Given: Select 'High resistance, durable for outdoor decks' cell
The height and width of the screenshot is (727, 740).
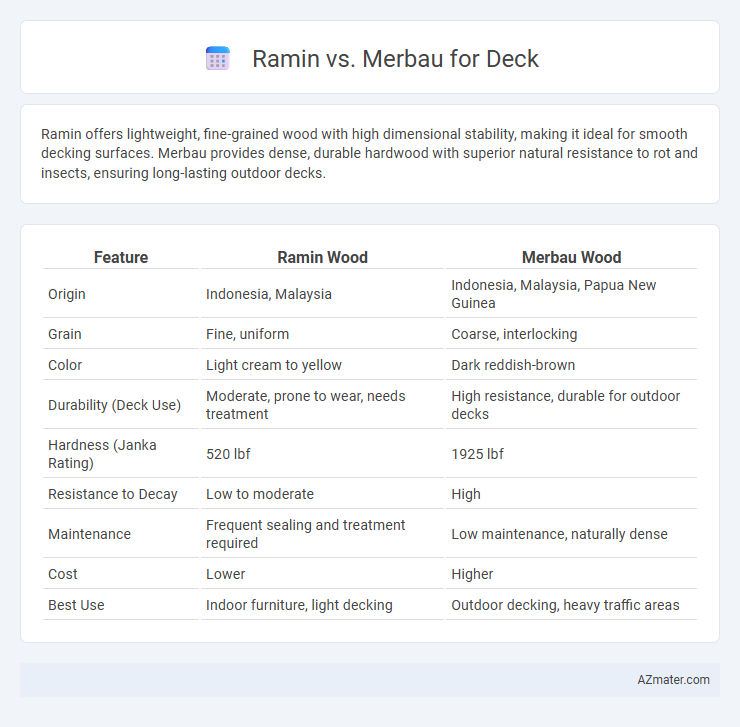Looking at the screenshot, I should coord(565,405).
